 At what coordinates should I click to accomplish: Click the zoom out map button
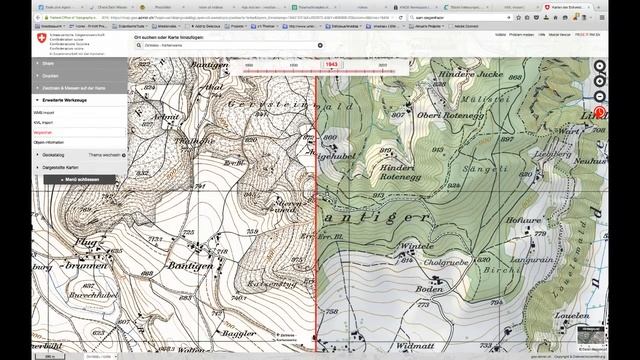tap(599, 96)
